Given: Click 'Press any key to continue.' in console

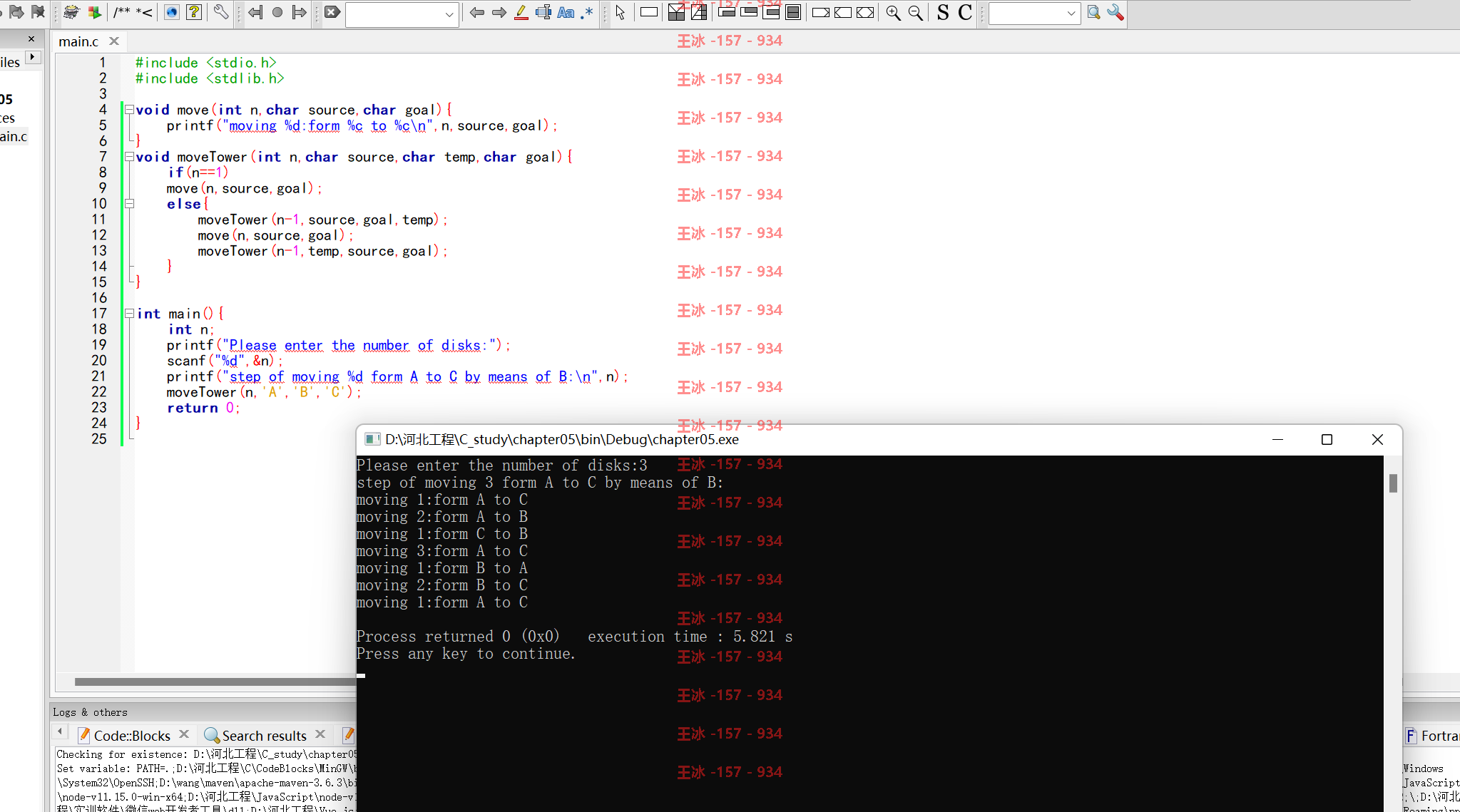Looking at the screenshot, I should click(x=466, y=654).
